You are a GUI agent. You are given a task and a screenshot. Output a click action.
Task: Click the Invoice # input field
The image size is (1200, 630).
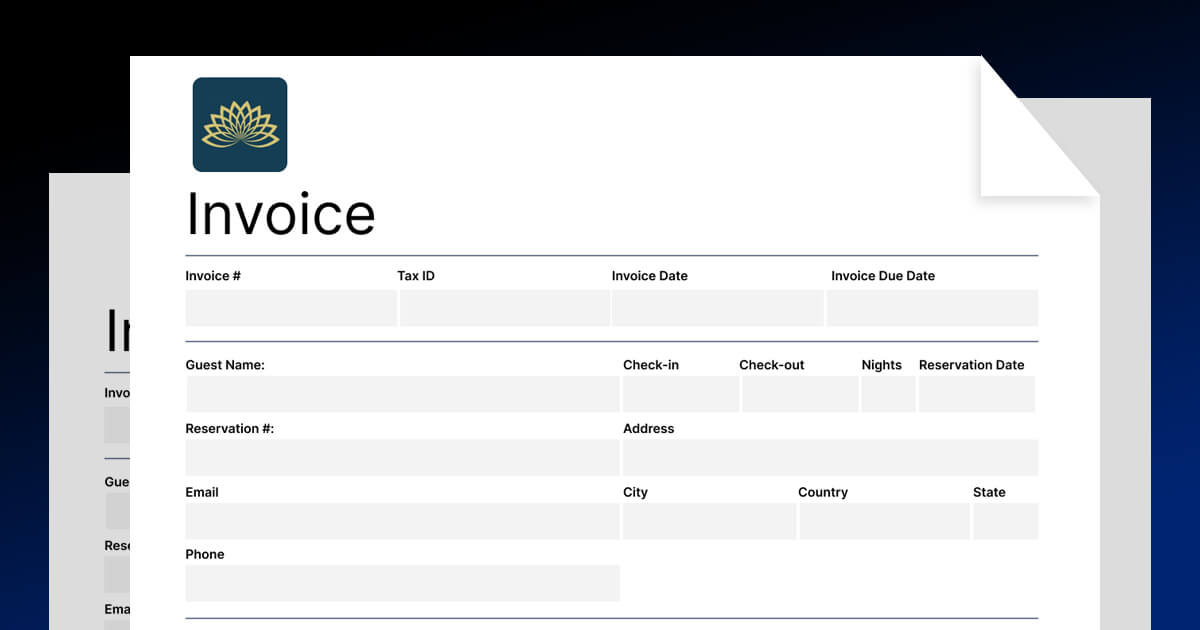coord(291,308)
